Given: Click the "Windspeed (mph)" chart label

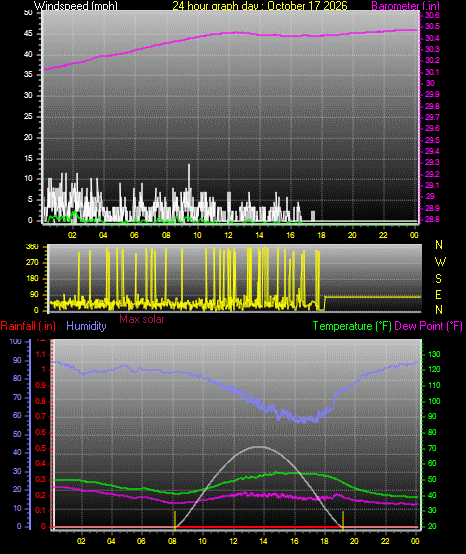Looking at the screenshot, I should pyautogui.click(x=76, y=6).
